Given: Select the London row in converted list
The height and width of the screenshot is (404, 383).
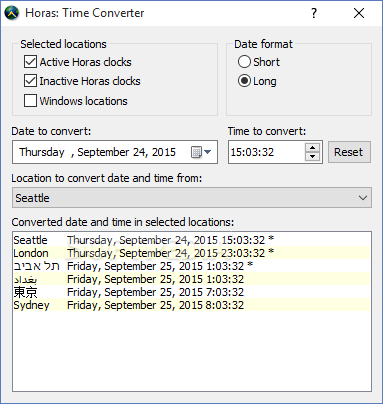Looking at the screenshot, I should 192,253.
